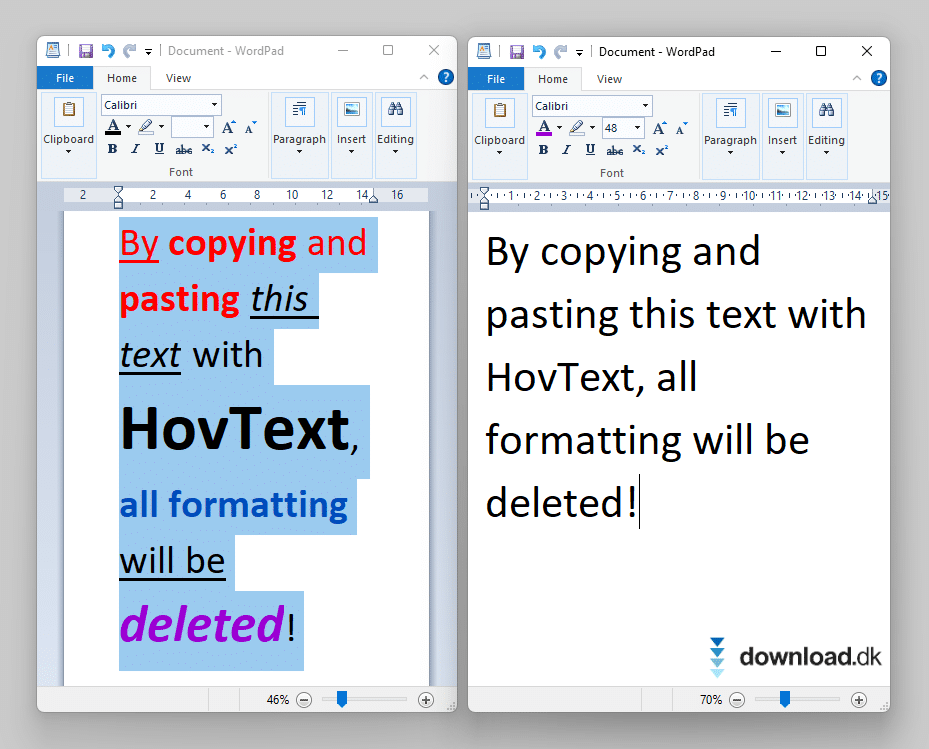Viewport: 929px width, 749px height.
Task: Click Shrink font icon in right window
Action: [x=681, y=129]
